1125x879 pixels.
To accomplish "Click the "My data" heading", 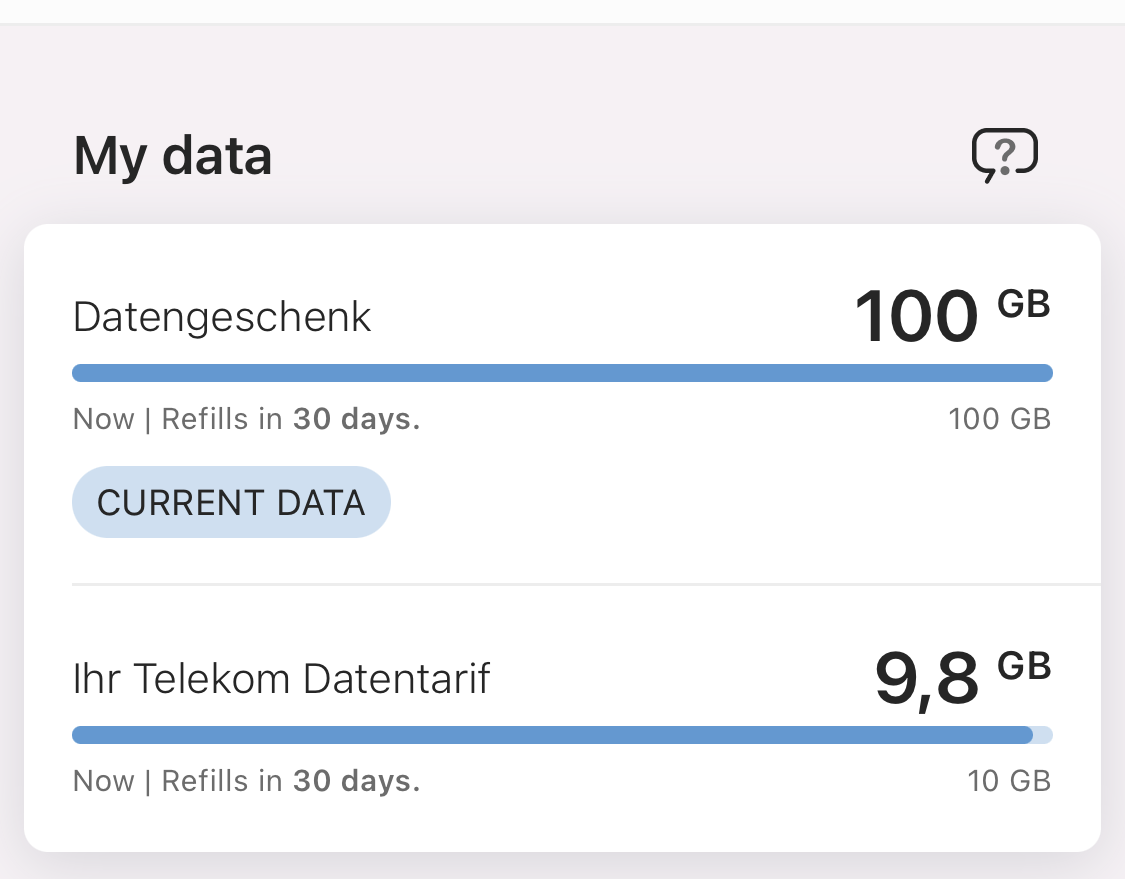I will (x=173, y=157).
